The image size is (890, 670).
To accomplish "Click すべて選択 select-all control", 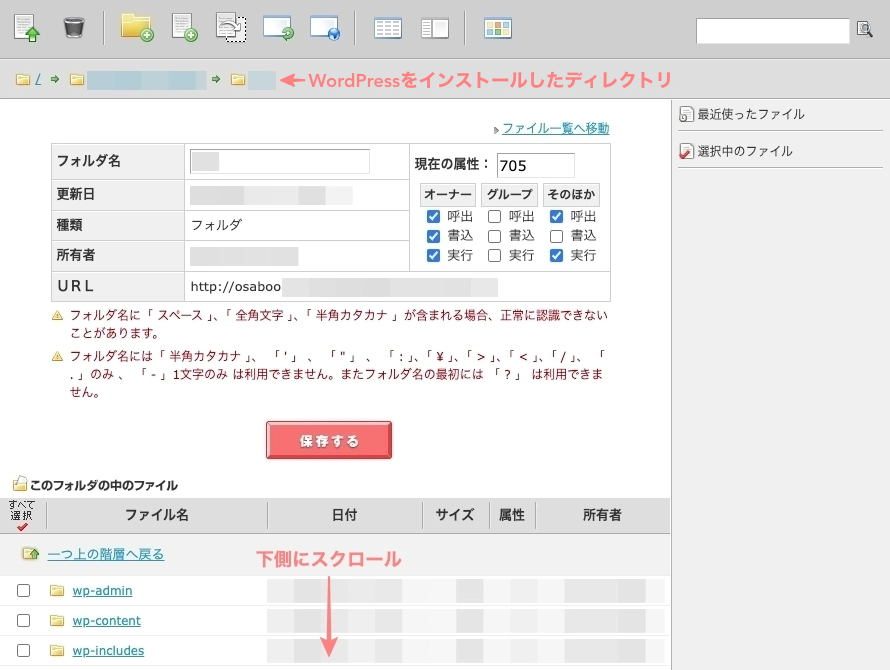I will [22, 515].
